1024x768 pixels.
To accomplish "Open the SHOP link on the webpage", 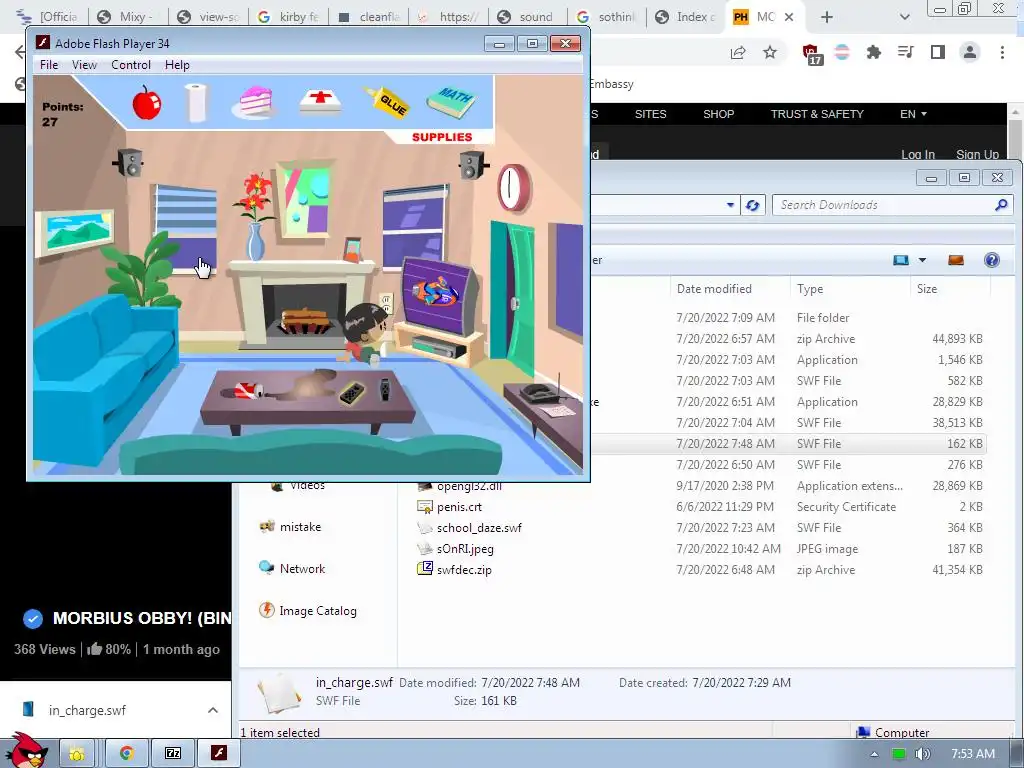I will pyautogui.click(x=718, y=114).
